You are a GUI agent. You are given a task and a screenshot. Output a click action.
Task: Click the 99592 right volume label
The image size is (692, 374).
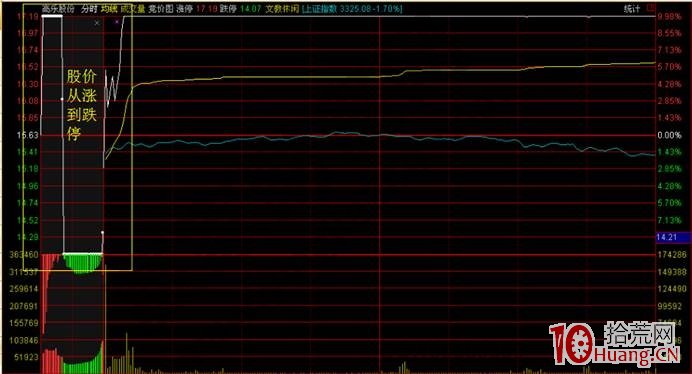click(670, 306)
